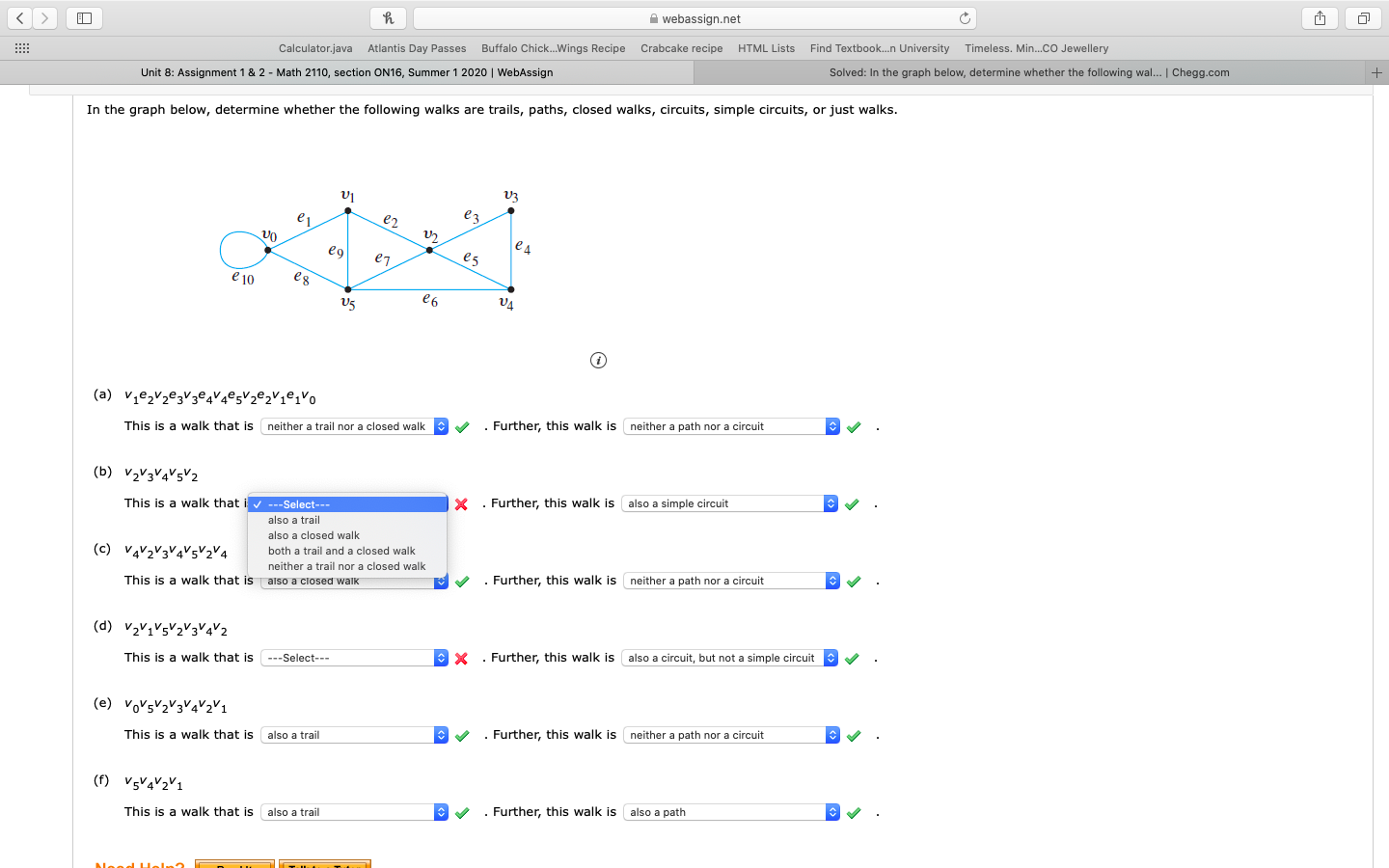This screenshot has width=1389, height=868.
Task: Open a new tab with the plus button
Action: click(1376, 71)
